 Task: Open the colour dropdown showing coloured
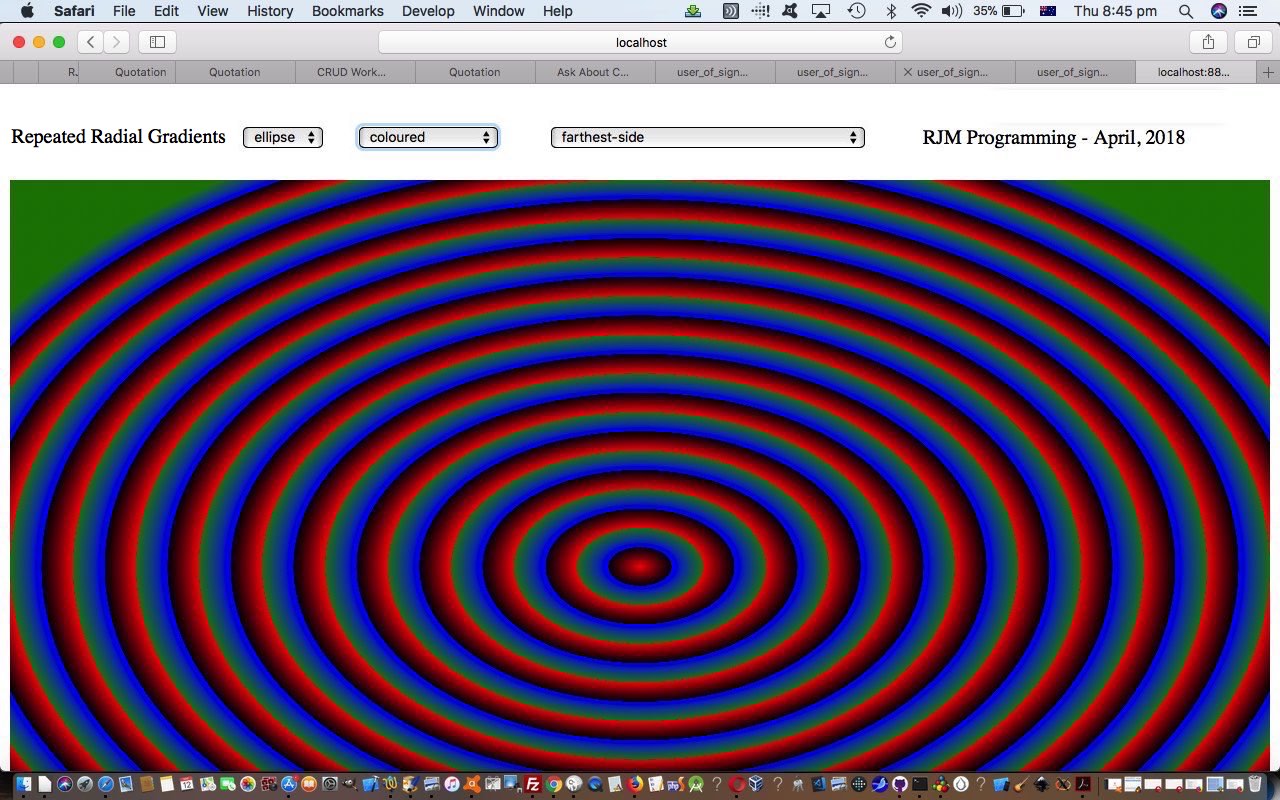[x=428, y=137]
